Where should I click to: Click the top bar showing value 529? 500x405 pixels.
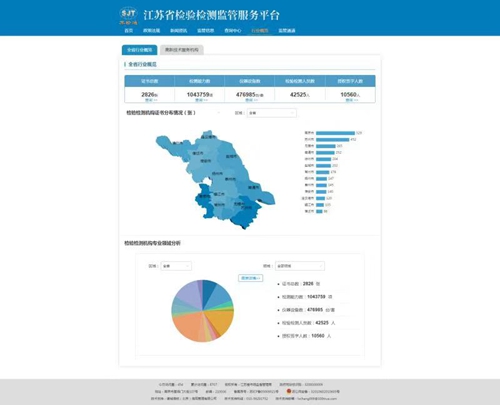pos(335,133)
